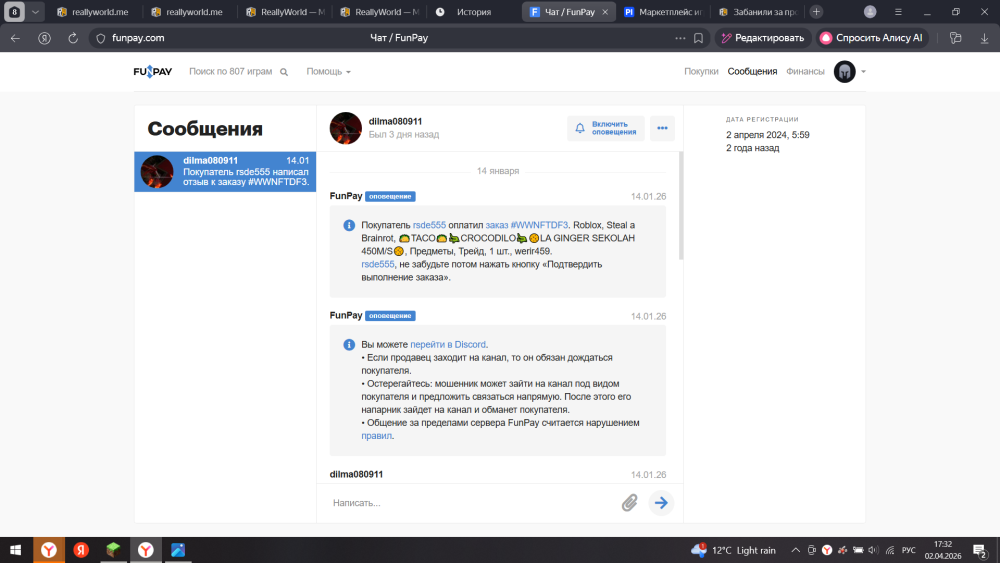This screenshot has height=563, width=1000.
Task: Send message with arrow button
Action: coord(661,503)
